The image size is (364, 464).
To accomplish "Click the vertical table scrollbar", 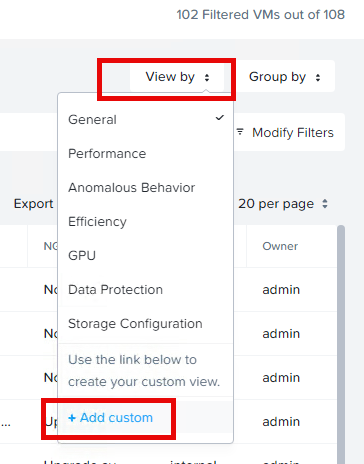I will coord(341,344).
